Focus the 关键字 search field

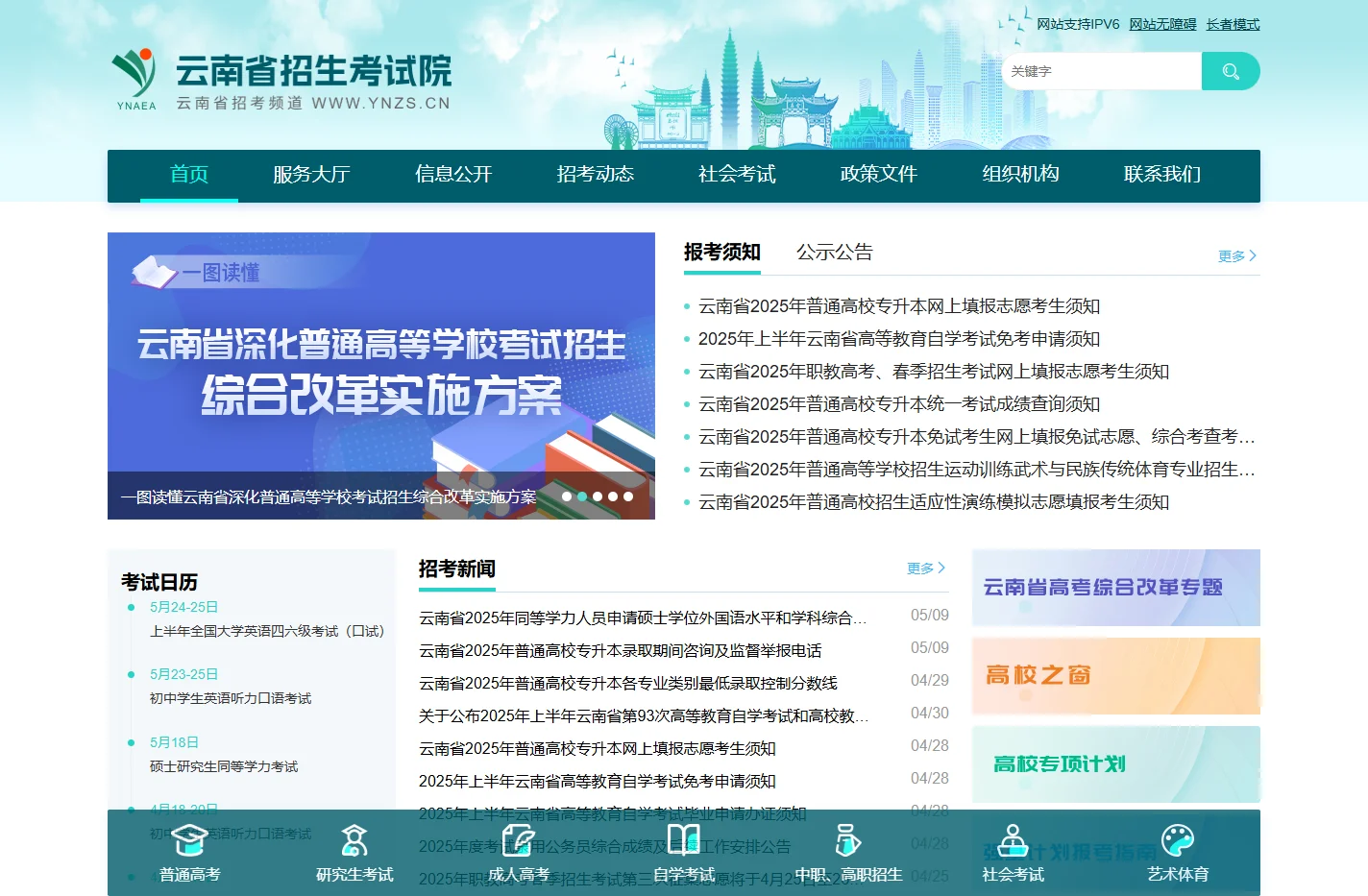[x=1102, y=71]
